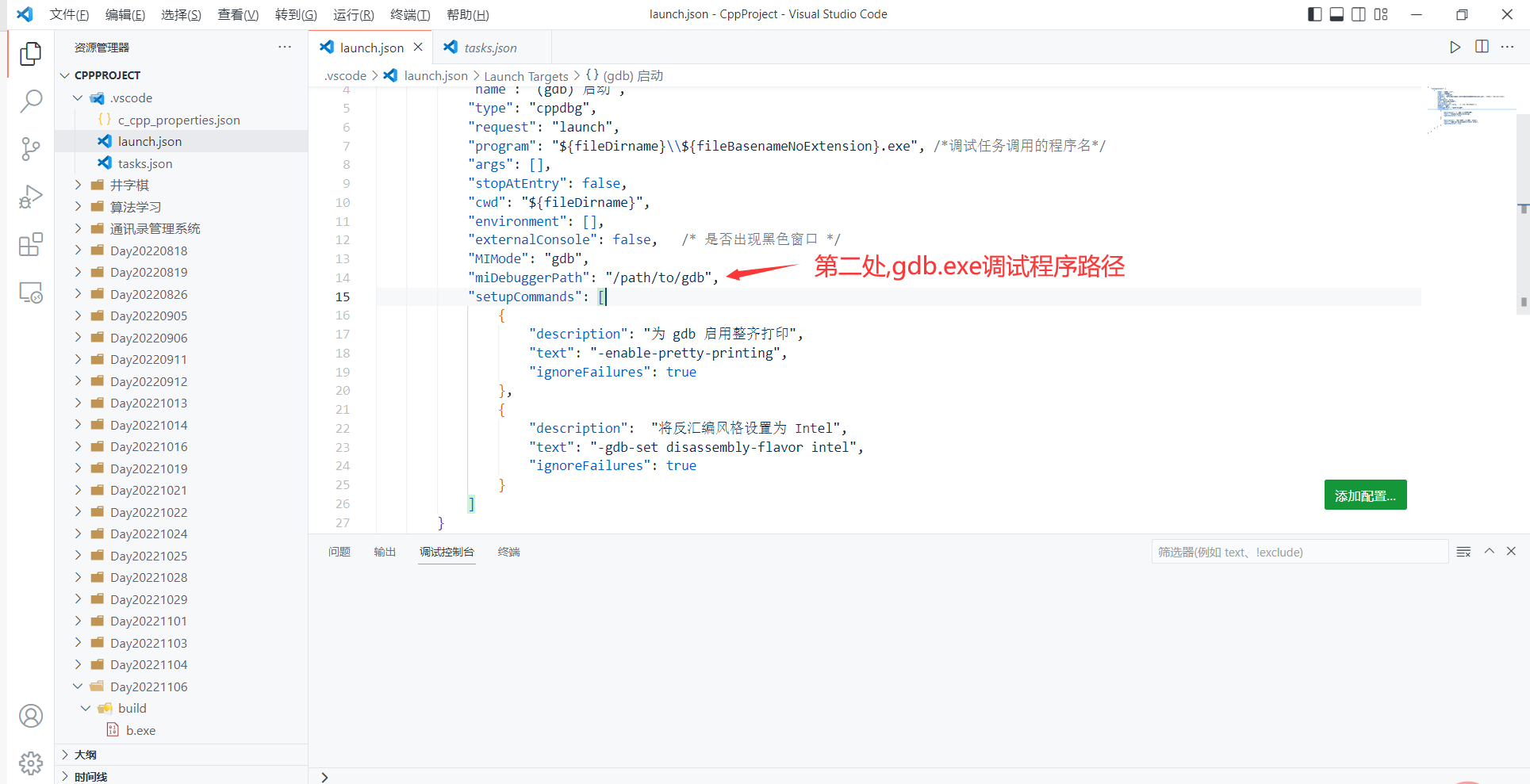This screenshot has height=784, width=1530.
Task: Click line number 14 in the gutter
Action: (x=342, y=277)
